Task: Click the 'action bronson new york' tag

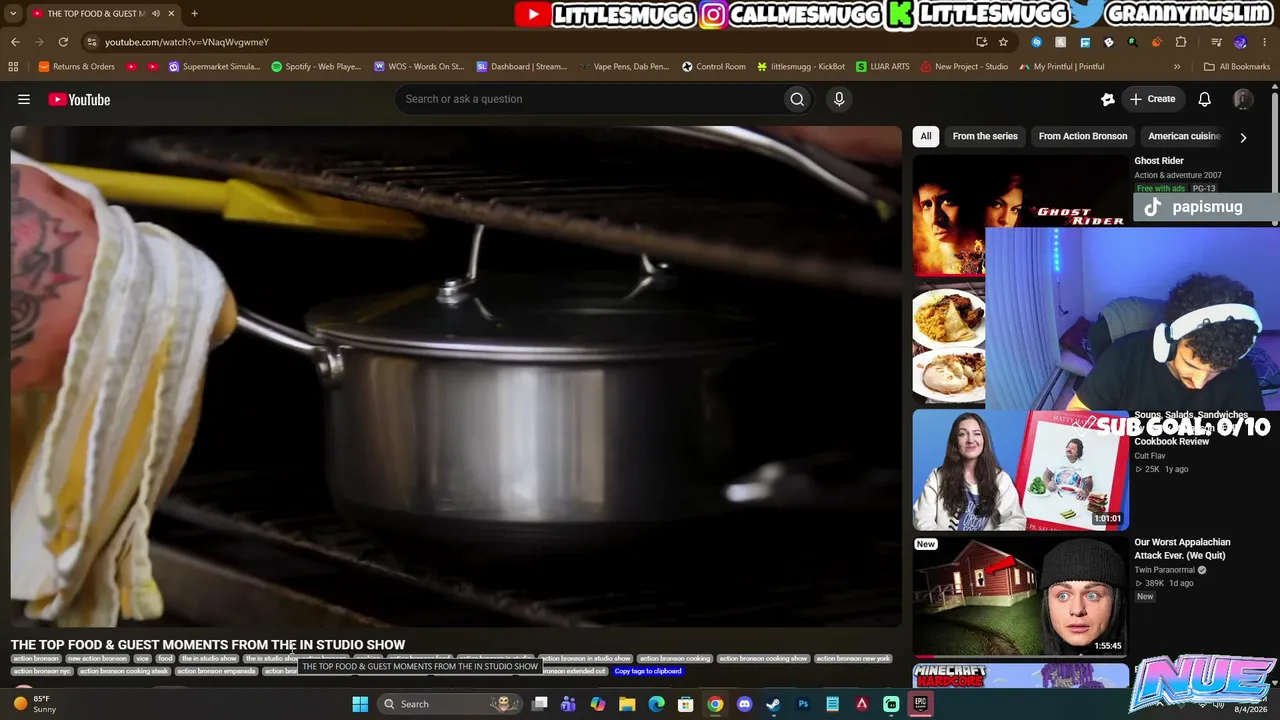Action: [x=852, y=659]
